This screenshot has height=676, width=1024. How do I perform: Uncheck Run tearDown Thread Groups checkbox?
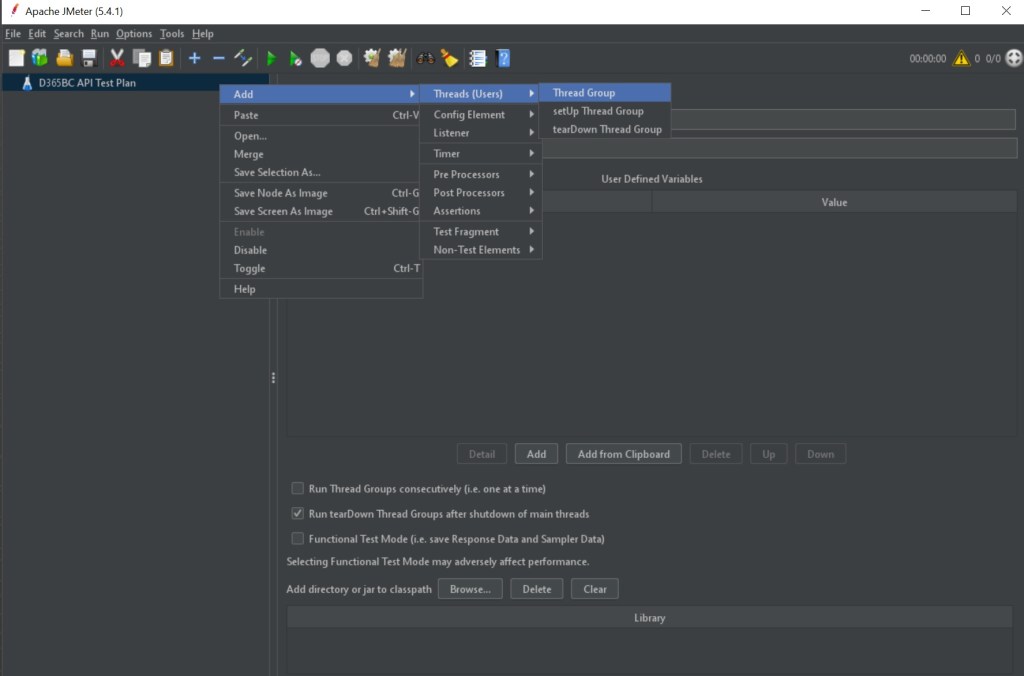point(297,514)
